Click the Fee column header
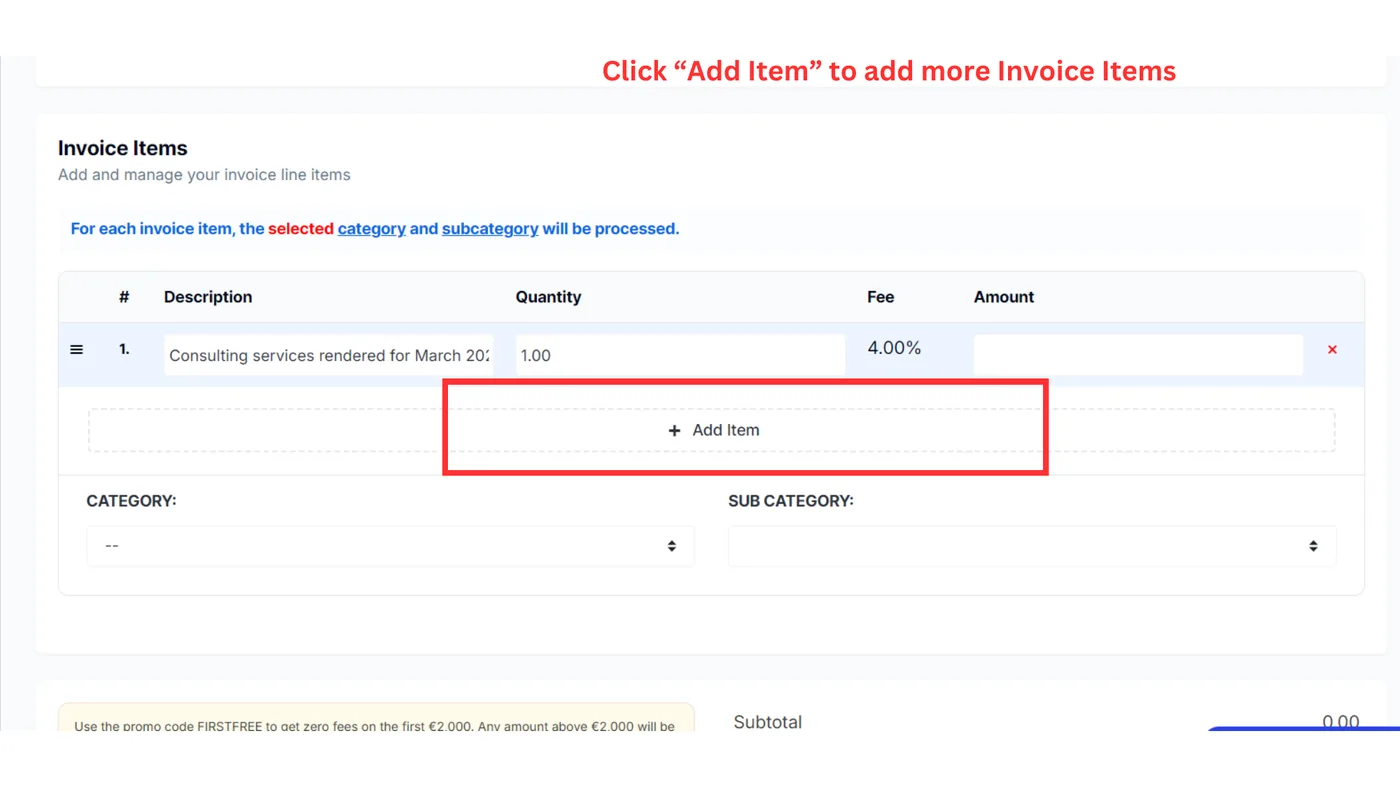1400x787 pixels. [881, 297]
